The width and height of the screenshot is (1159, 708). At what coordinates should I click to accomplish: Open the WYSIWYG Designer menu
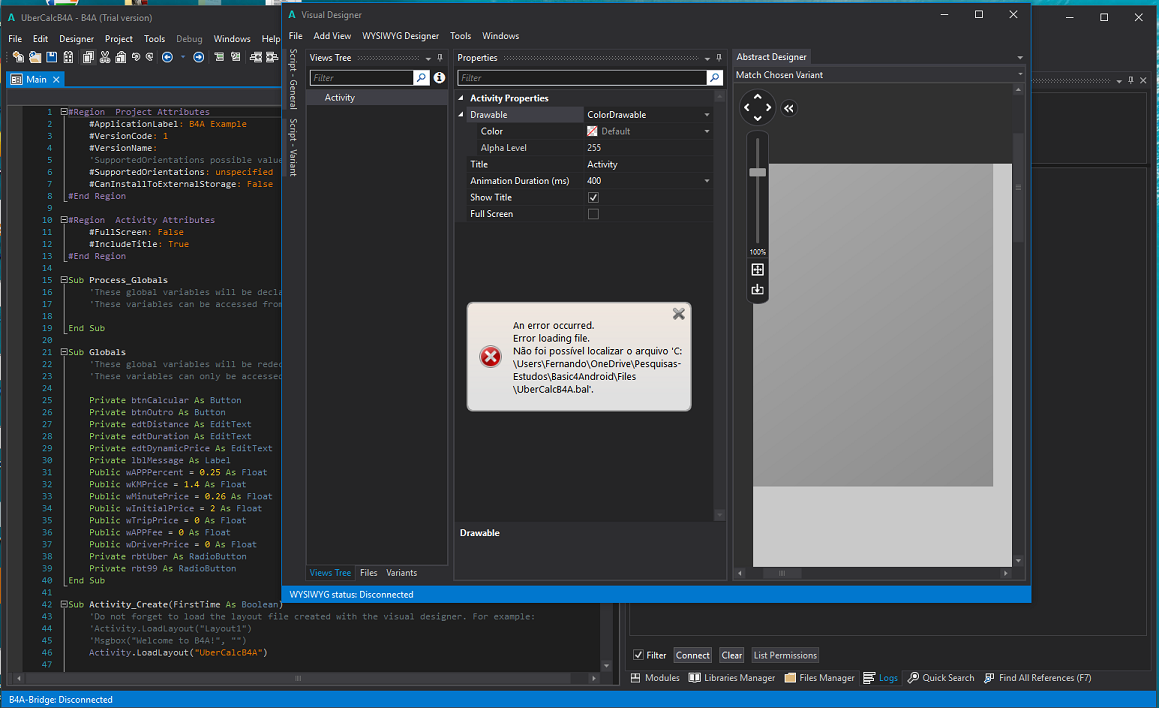pyautogui.click(x=399, y=35)
